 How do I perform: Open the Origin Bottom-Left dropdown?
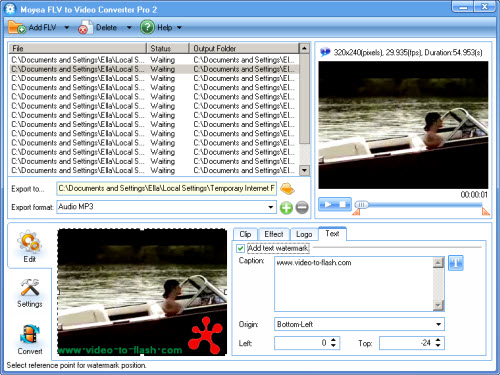[438, 324]
